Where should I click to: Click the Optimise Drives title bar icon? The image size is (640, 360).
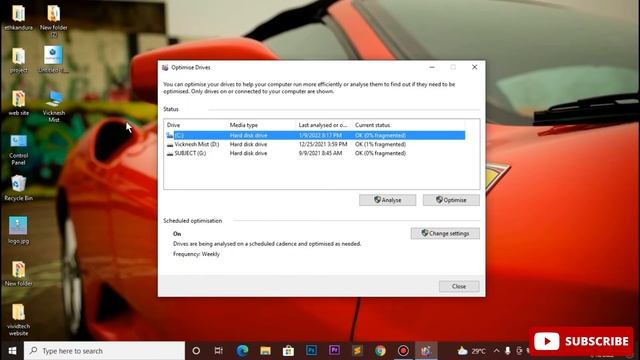pos(165,68)
